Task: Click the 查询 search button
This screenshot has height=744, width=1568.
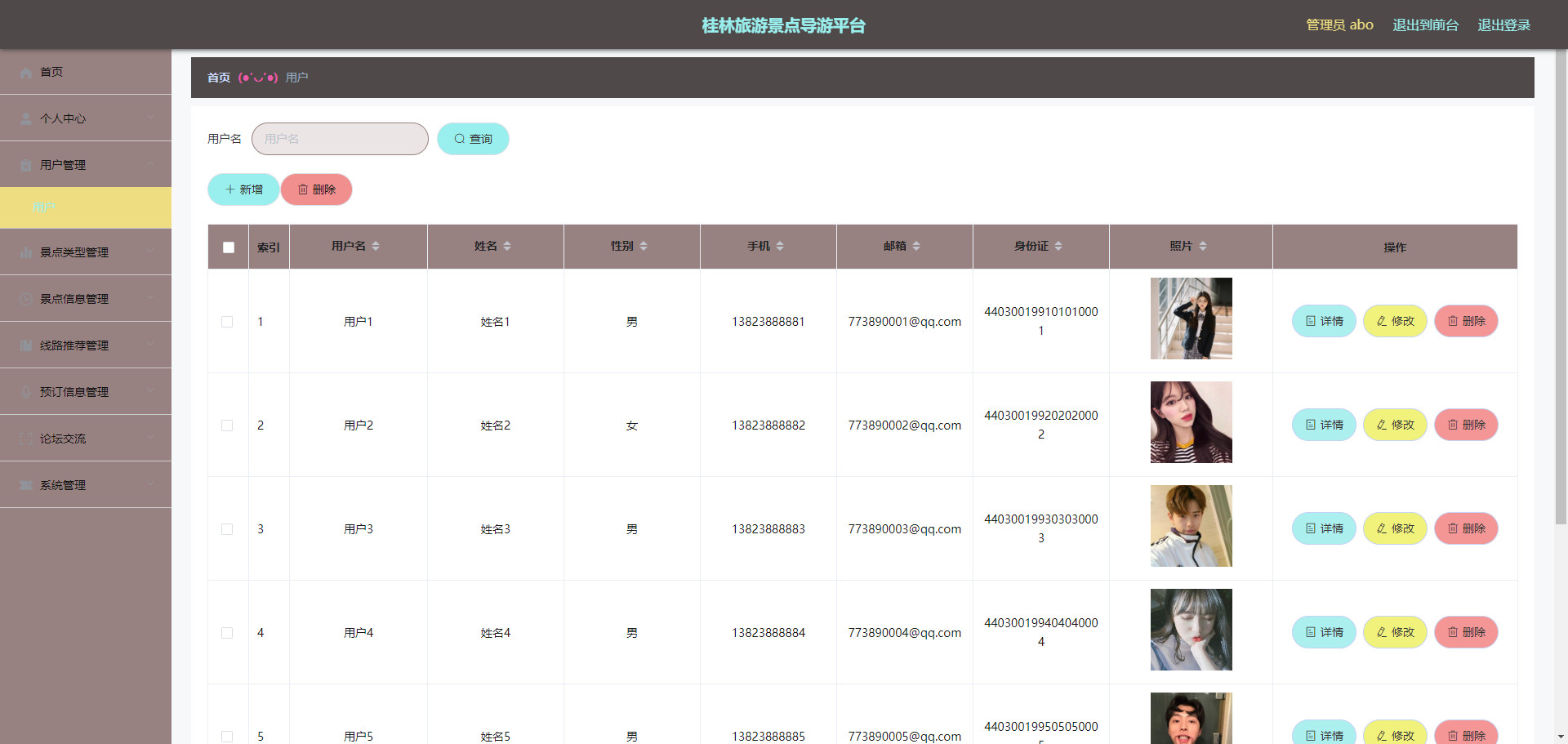Action: (x=473, y=139)
